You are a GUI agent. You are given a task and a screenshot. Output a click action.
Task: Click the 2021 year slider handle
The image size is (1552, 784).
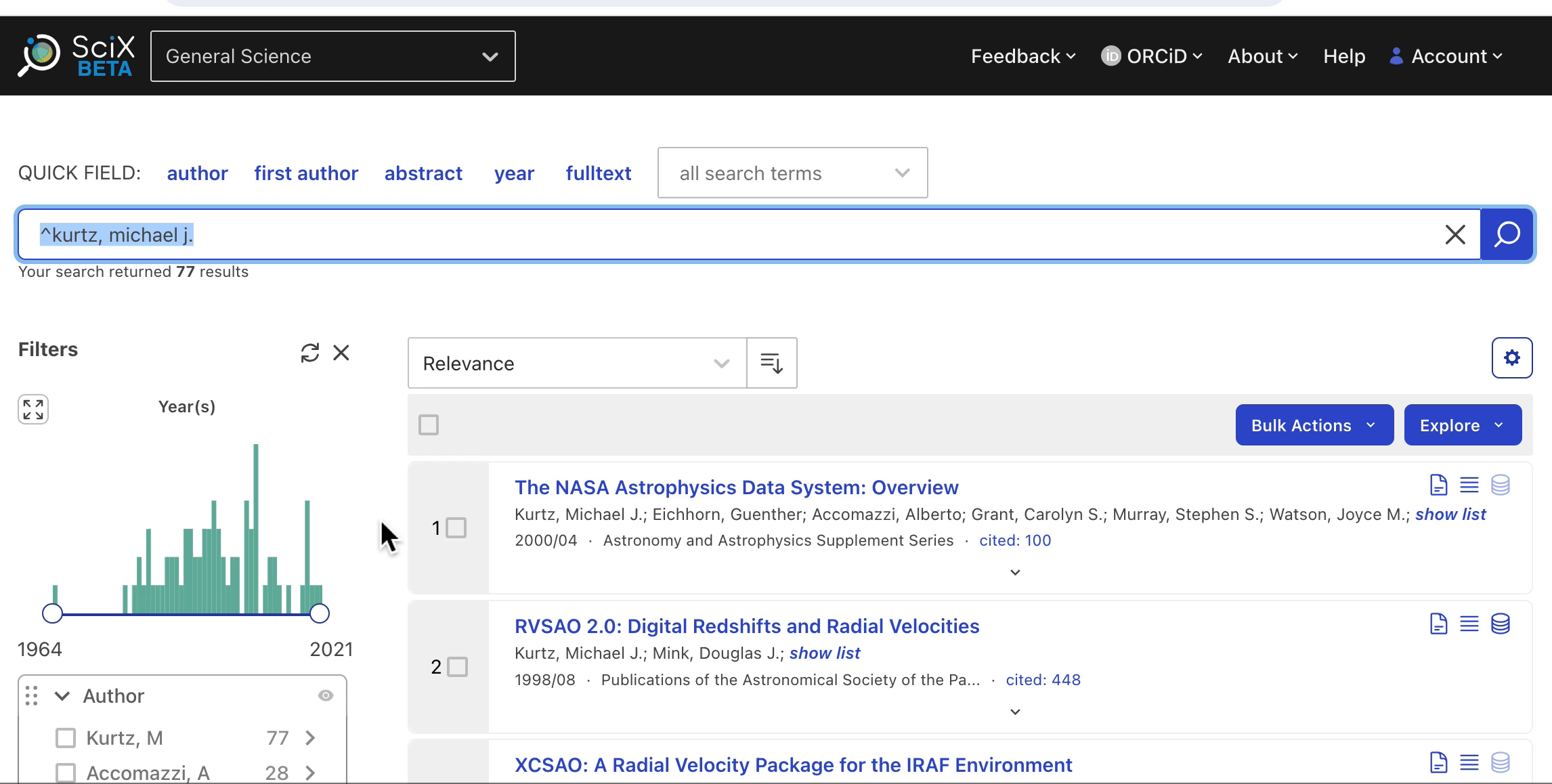320,614
